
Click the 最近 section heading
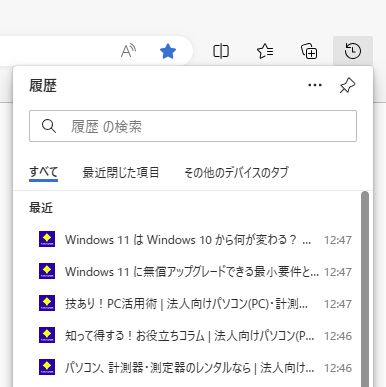pyautogui.click(x=41, y=208)
